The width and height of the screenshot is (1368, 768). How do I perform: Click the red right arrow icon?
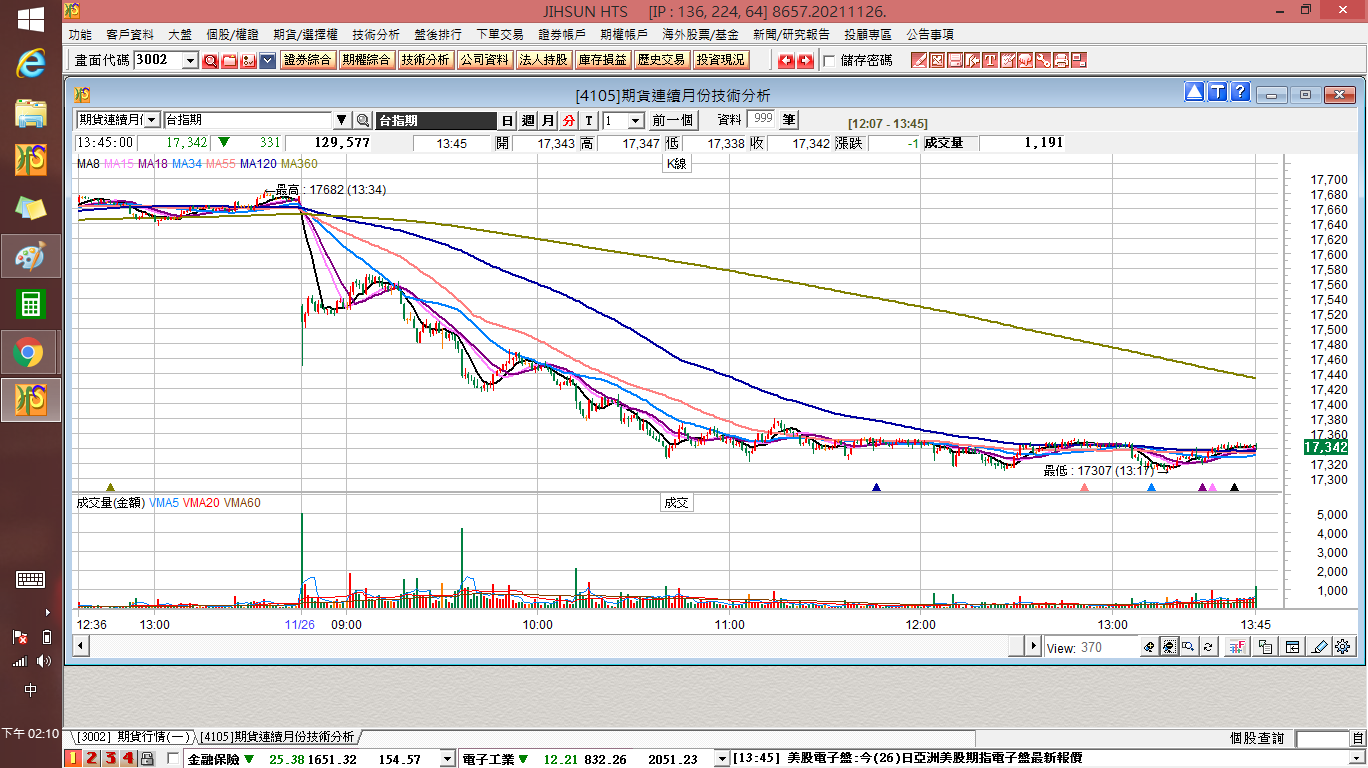tap(805, 61)
